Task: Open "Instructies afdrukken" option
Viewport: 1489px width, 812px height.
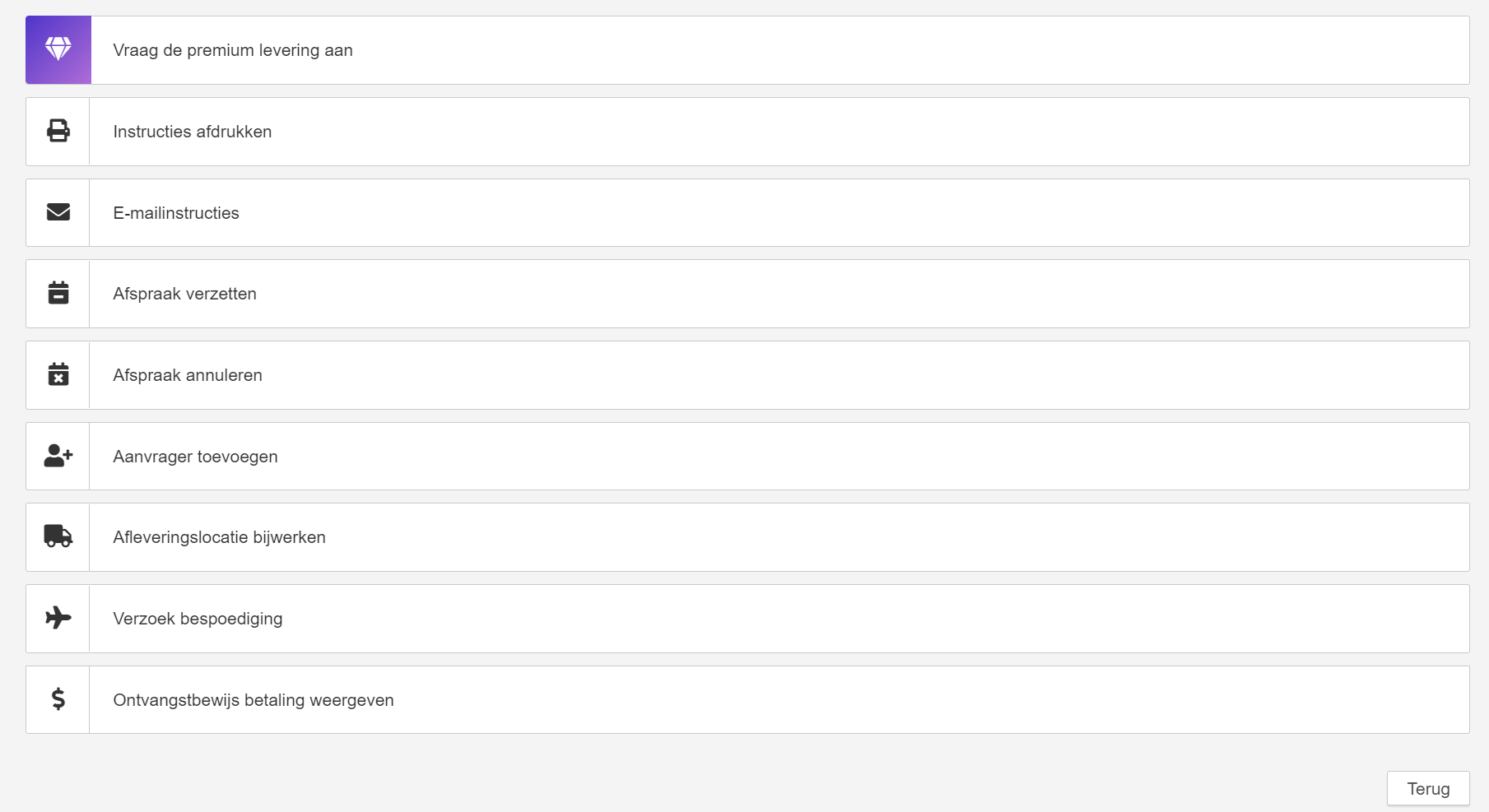Action: (193, 132)
